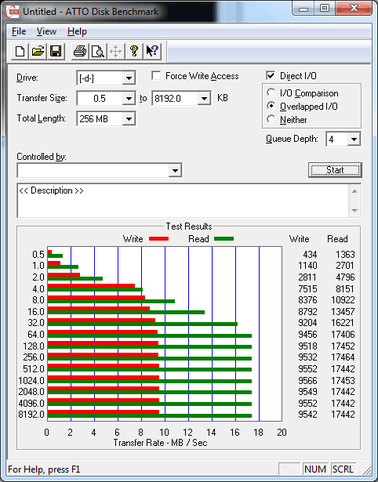Print results using the printer icon

pos(80,51)
